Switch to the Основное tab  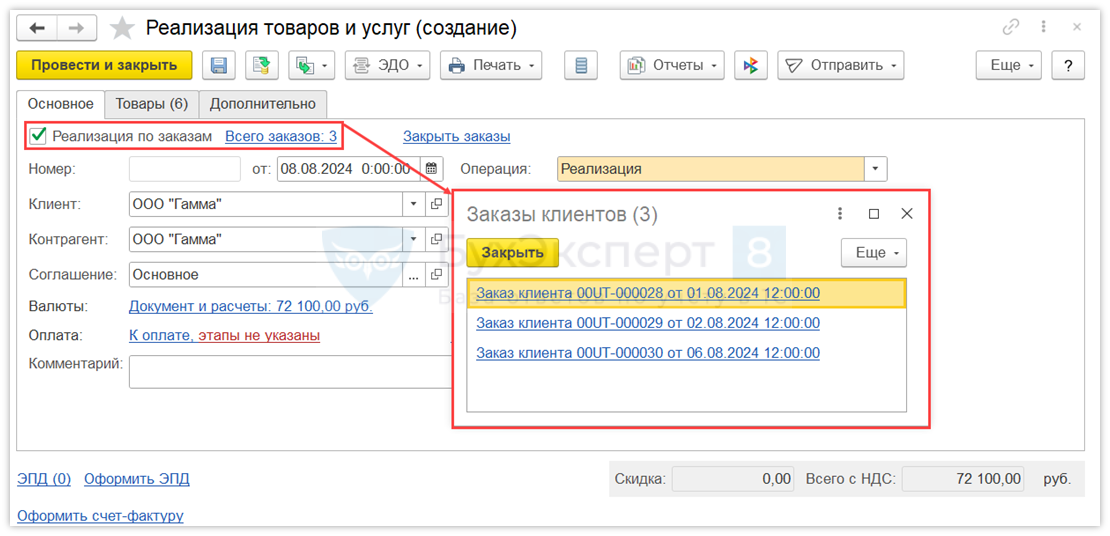click(60, 104)
